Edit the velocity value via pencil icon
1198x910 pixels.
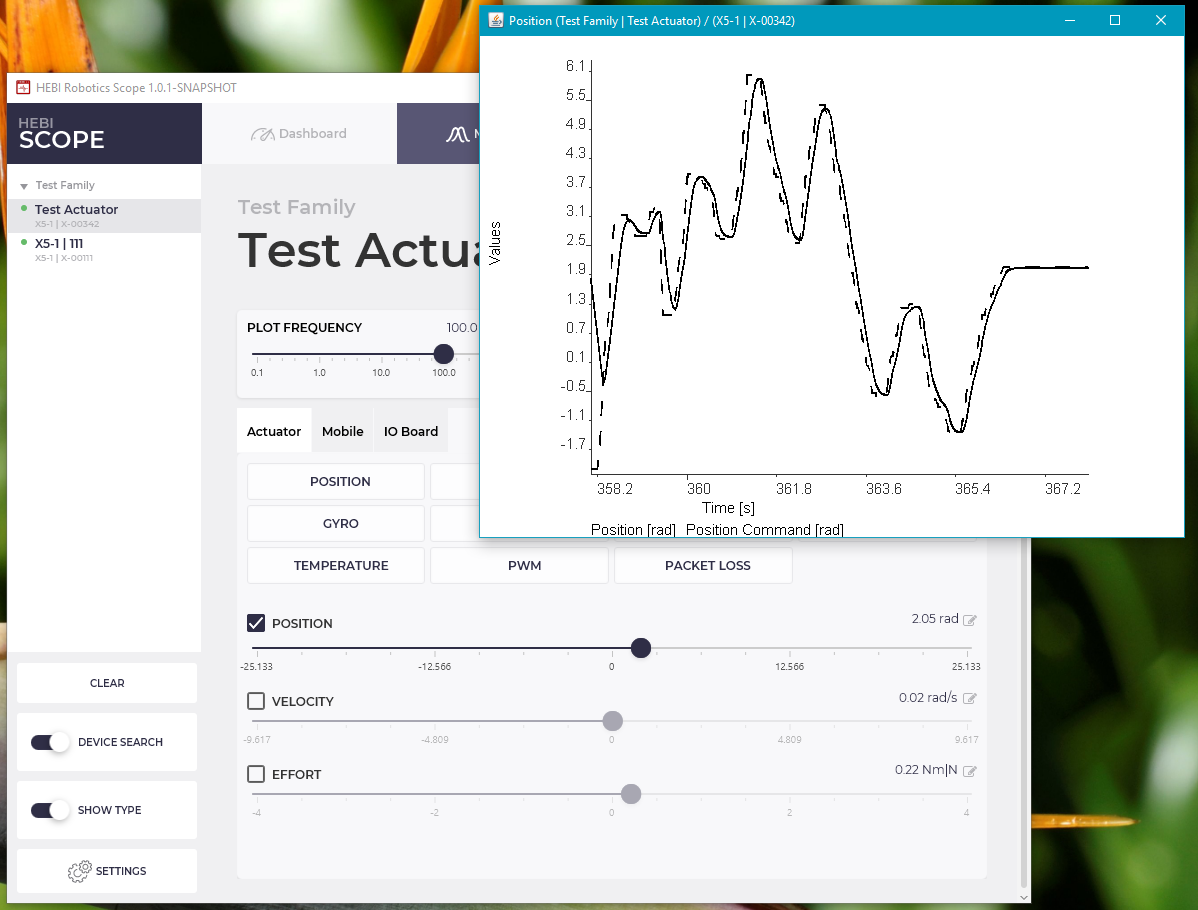(x=971, y=697)
